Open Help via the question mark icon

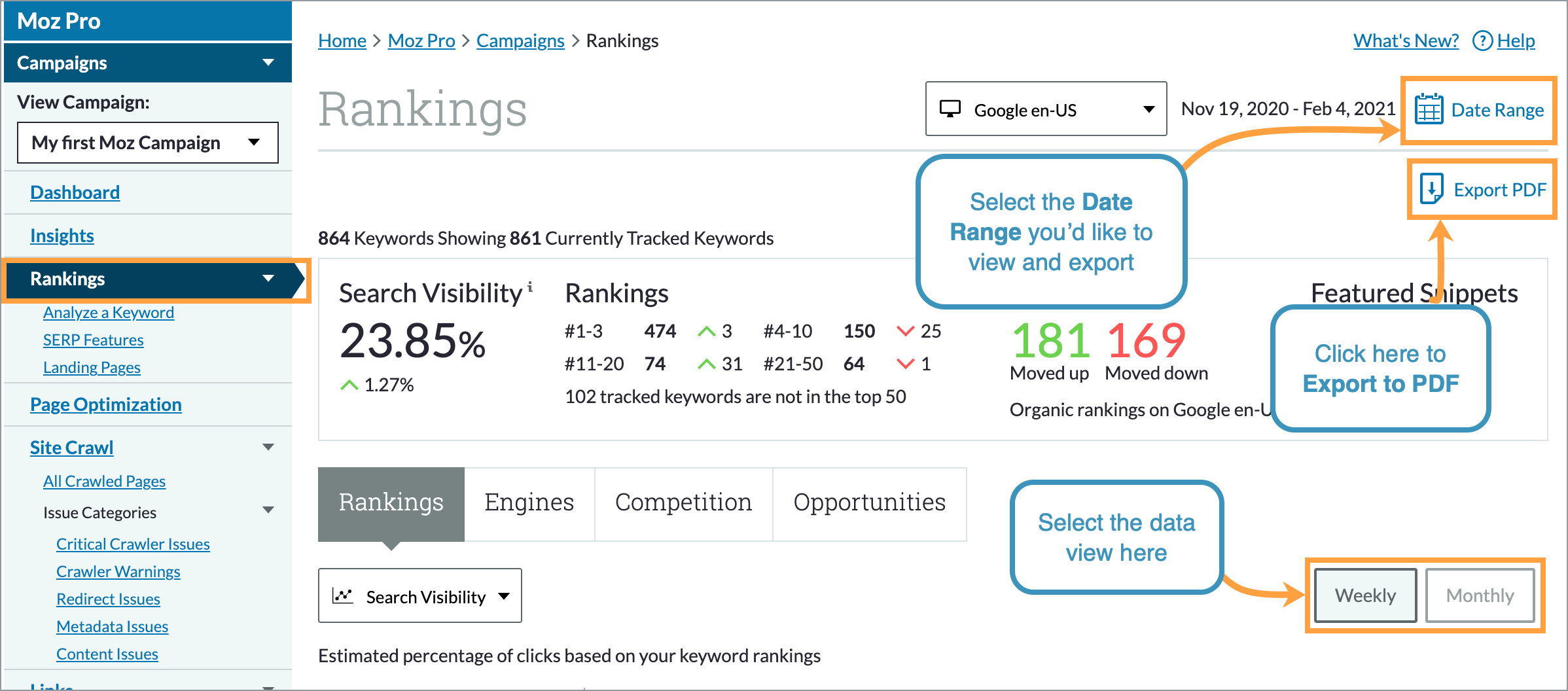pyautogui.click(x=1482, y=41)
